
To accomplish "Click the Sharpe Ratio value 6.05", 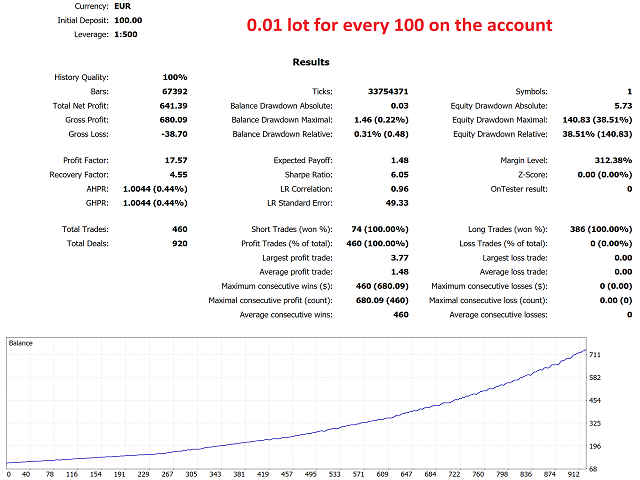I will point(399,175).
